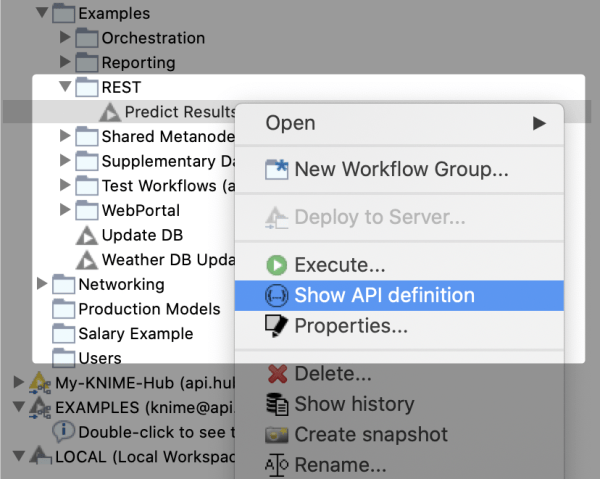Open the submenu arrow next to Open
Image resolution: width=600 pixels, height=479 pixels.
[x=539, y=123]
